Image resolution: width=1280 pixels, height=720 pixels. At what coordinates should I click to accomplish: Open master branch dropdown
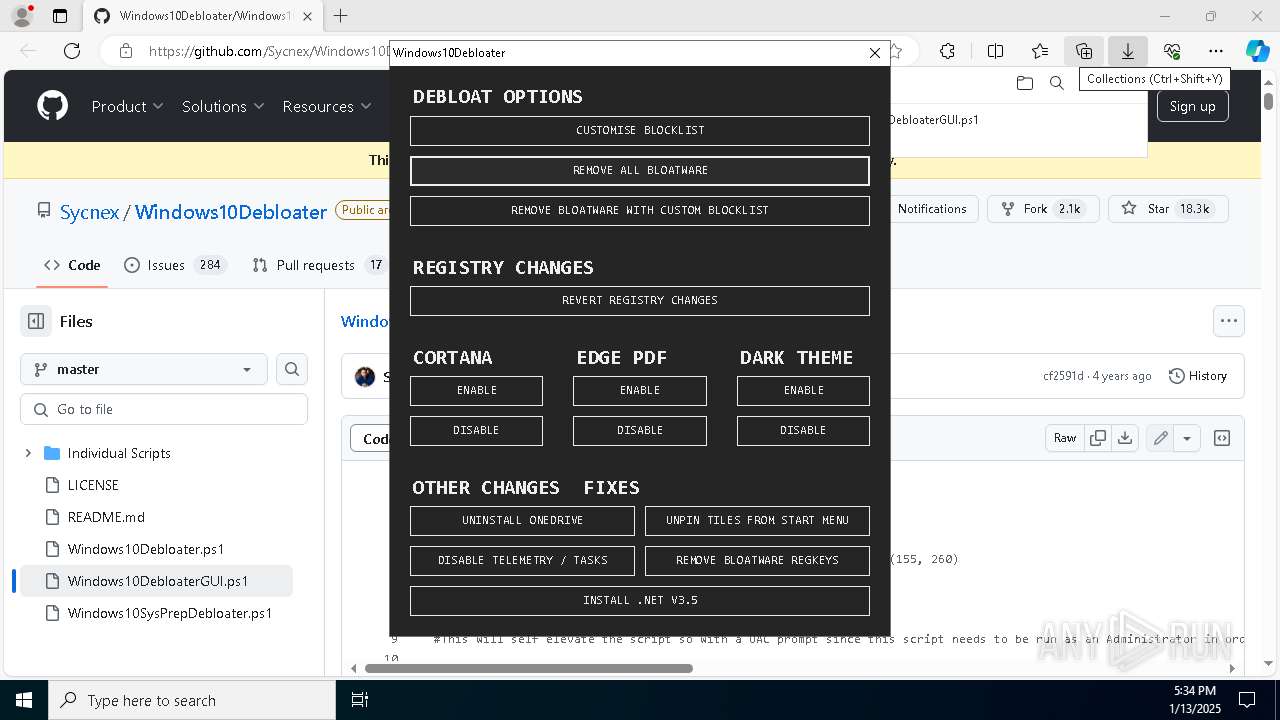(x=144, y=369)
